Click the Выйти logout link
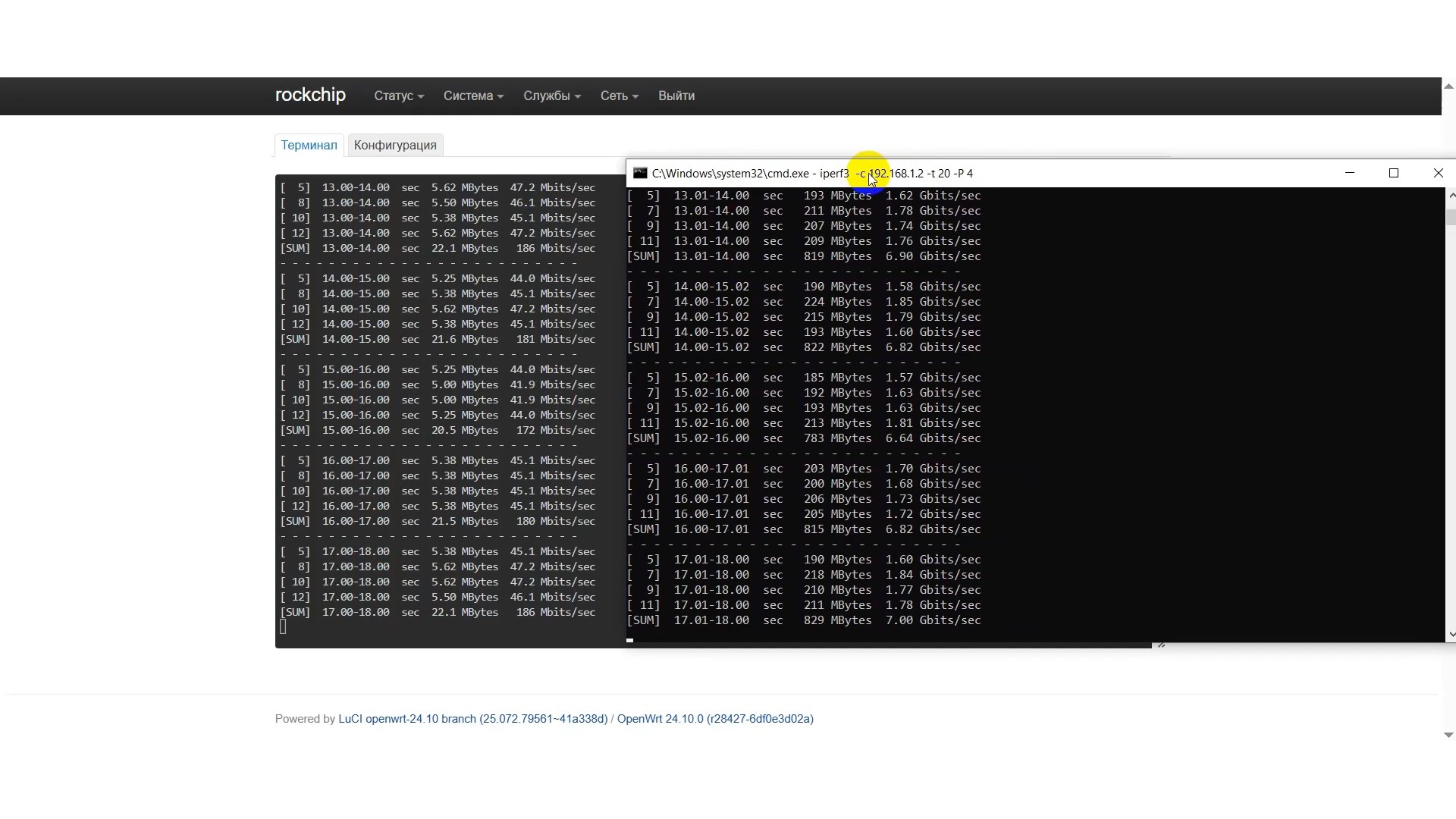This screenshot has width=1456, height=819. point(676,96)
